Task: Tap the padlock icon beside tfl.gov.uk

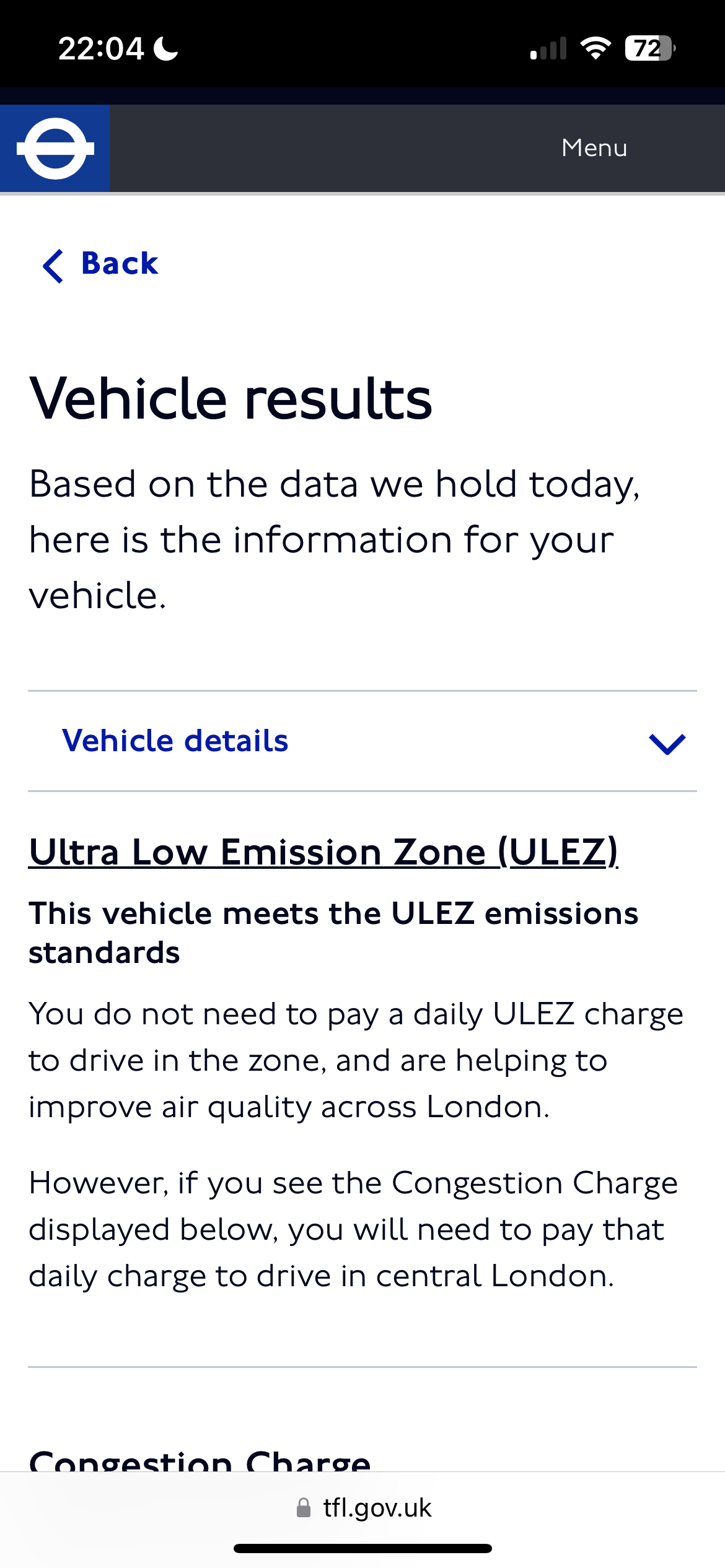Action: (304, 1508)
